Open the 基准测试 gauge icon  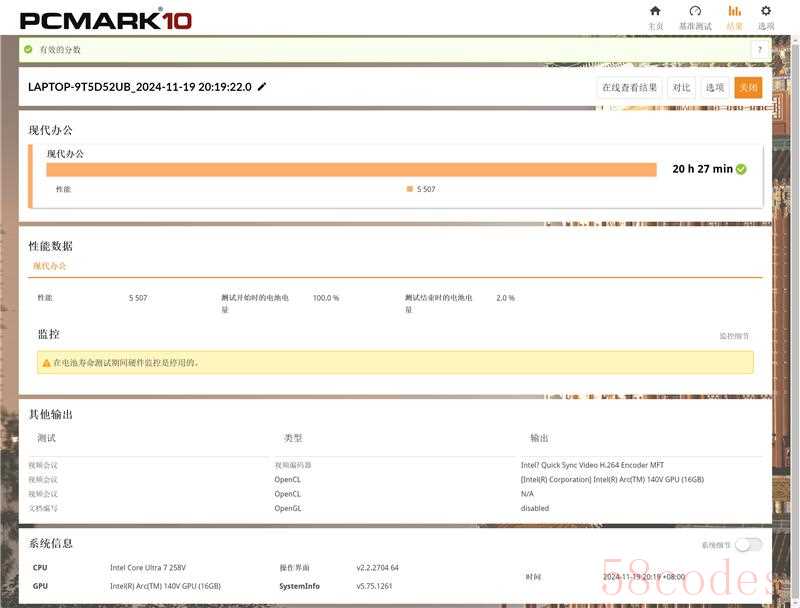(x=695, y=12)
